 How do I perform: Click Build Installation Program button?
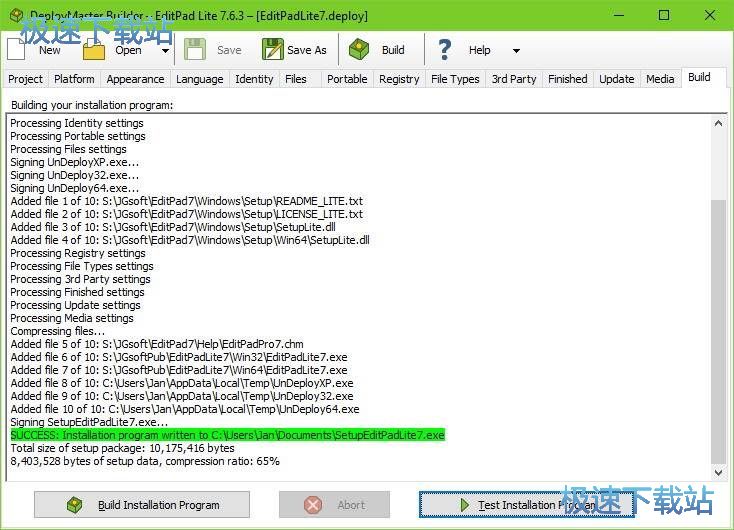[142, 505]
